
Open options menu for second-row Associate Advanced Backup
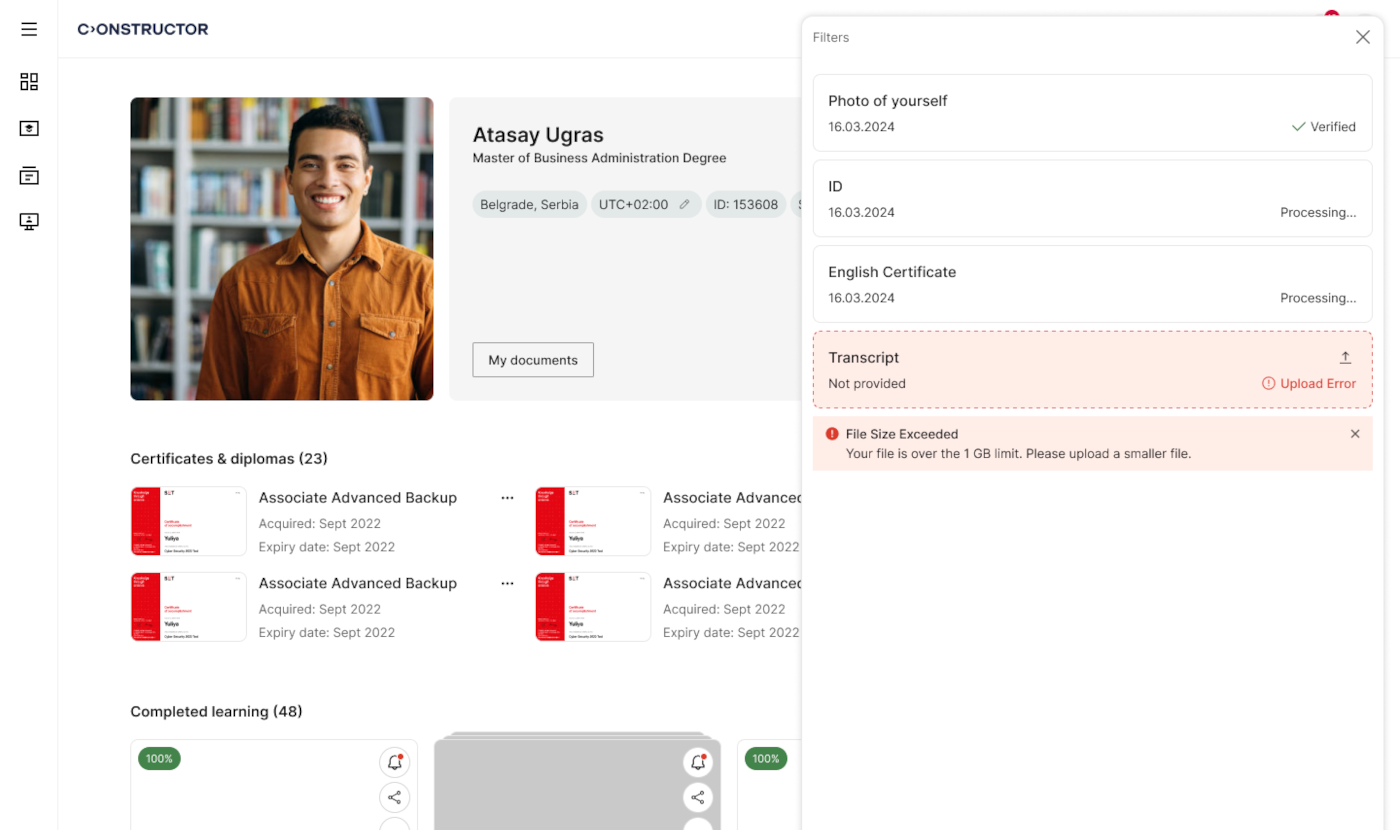[x=507, y=584]
